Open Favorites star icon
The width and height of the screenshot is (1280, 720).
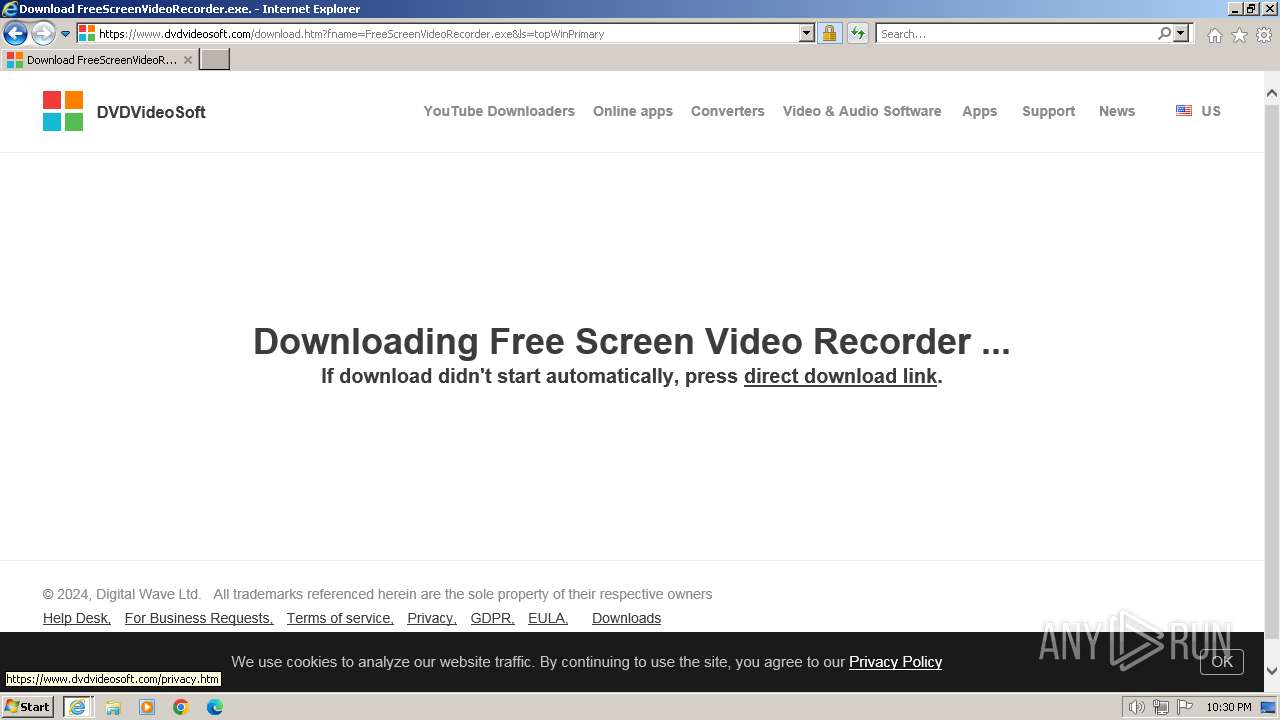coord(1239,35)
